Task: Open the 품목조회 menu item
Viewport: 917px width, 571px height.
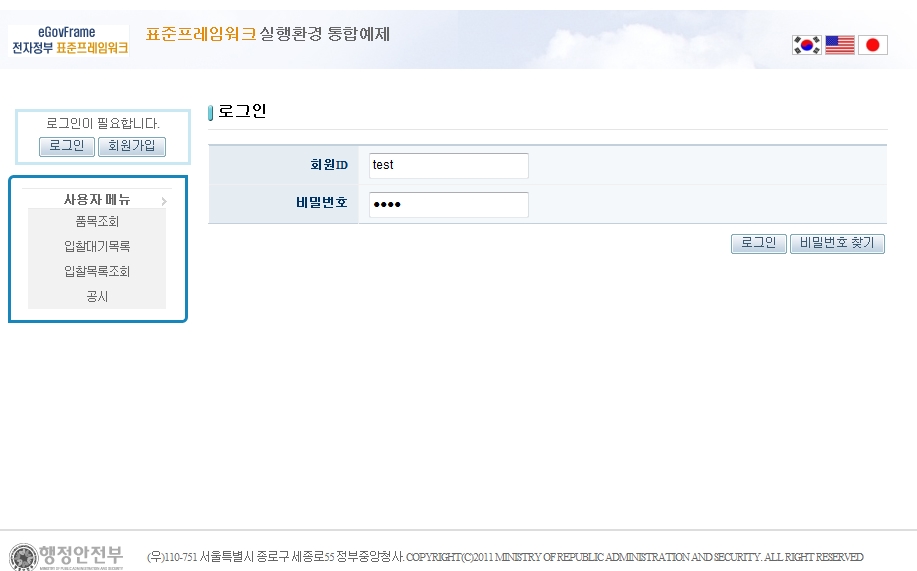Action: 97,221
